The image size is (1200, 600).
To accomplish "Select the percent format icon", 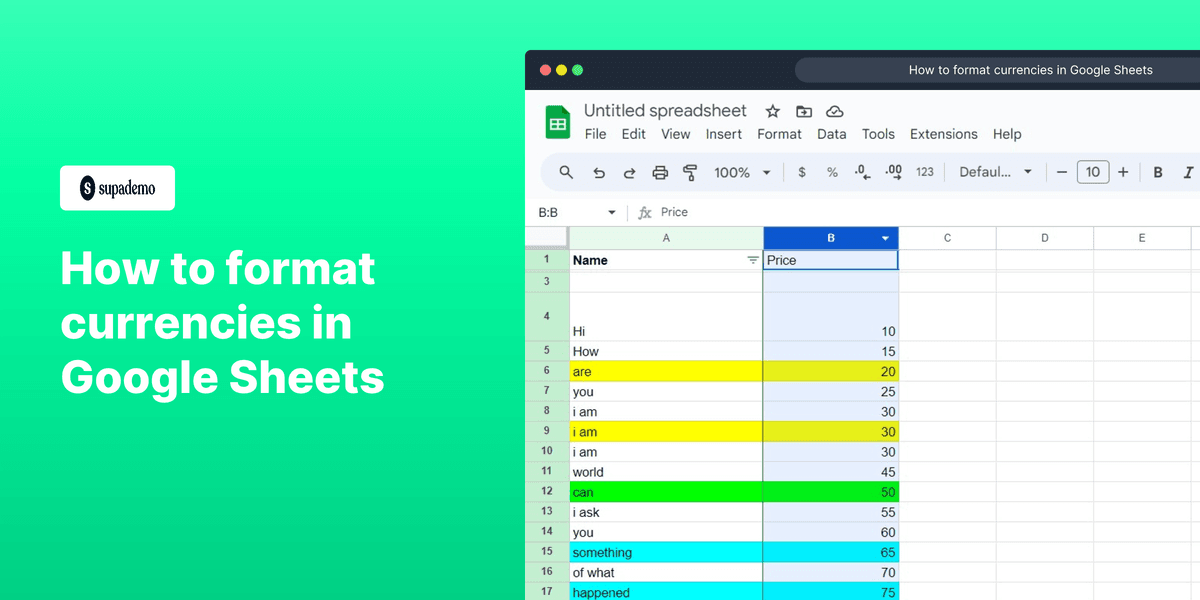I will click(x=831, y=172).
